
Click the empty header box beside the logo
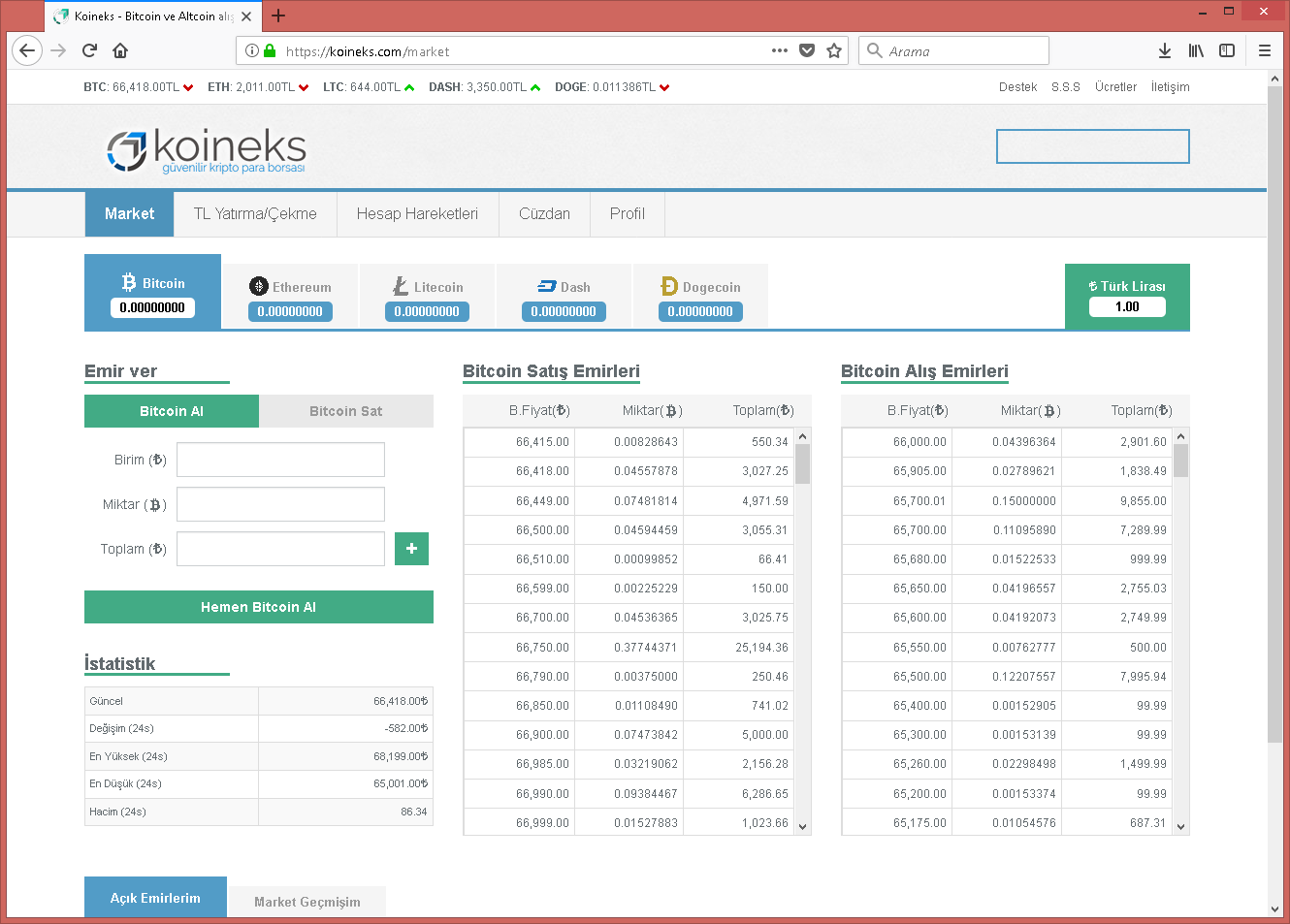1093,146
